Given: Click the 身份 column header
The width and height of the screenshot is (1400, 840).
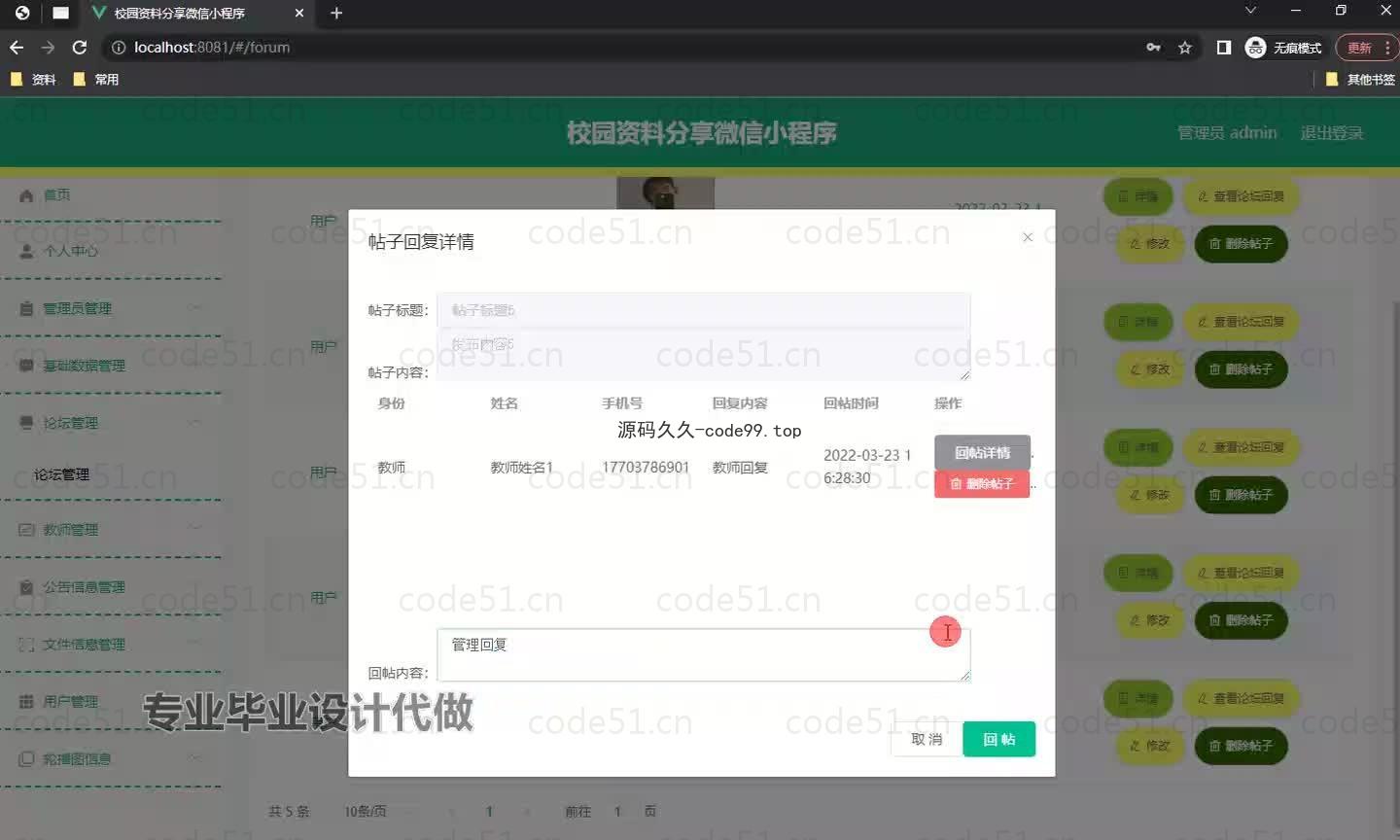Looking at the screenshot, I should pos(392,403).
